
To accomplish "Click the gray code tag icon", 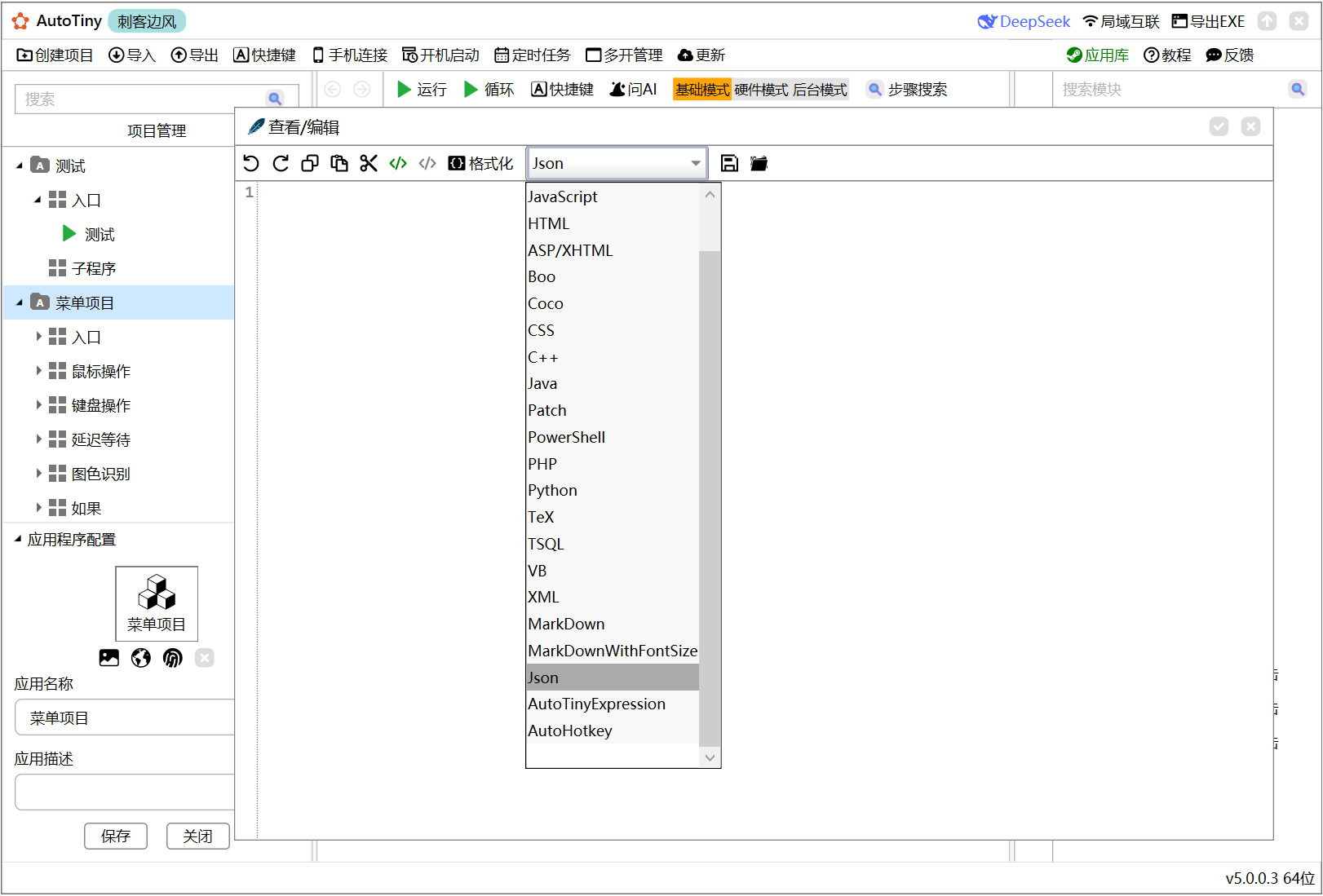I will click(x=427, y=164).
